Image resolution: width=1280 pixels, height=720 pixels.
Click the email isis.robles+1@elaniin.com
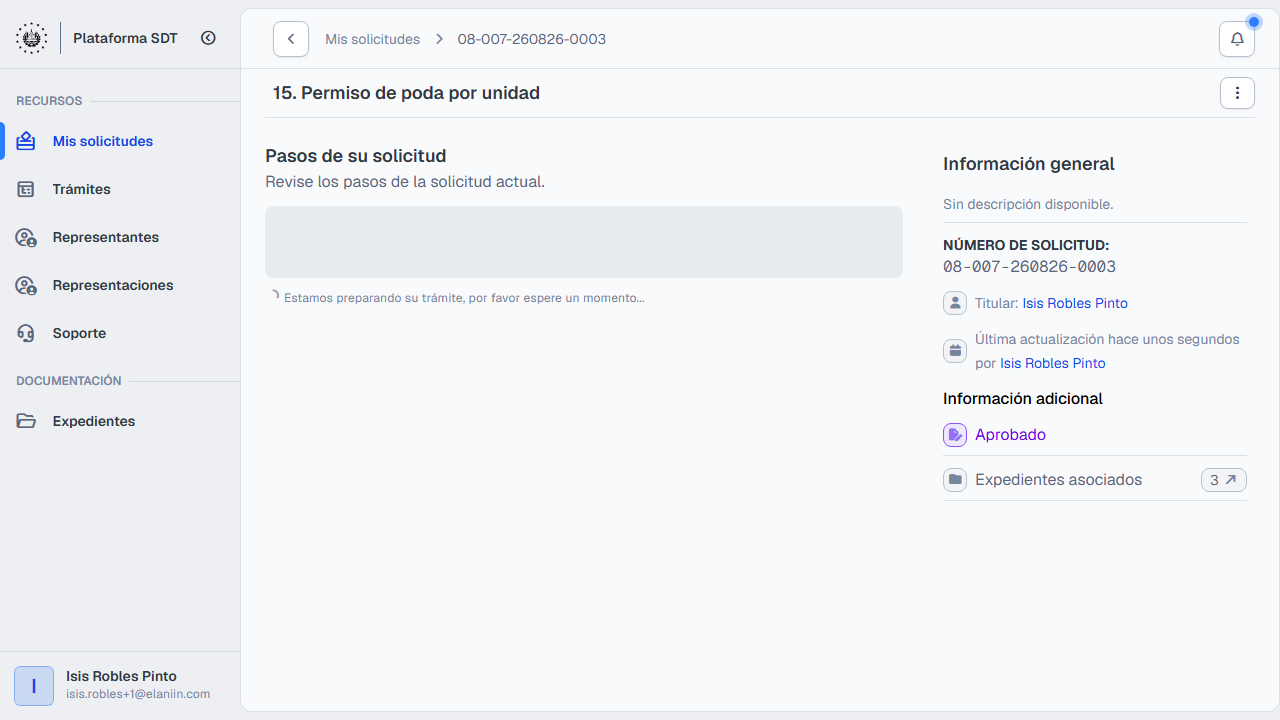pos(138,694)
